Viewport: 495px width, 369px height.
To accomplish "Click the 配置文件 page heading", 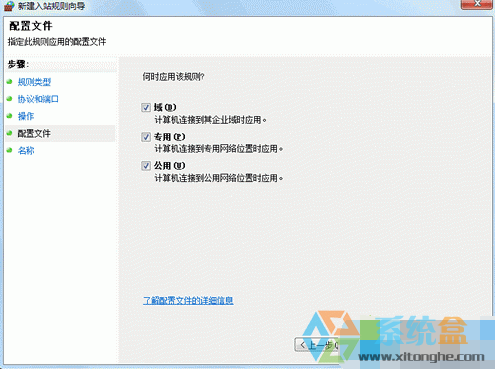I will [x=31, y=26].
